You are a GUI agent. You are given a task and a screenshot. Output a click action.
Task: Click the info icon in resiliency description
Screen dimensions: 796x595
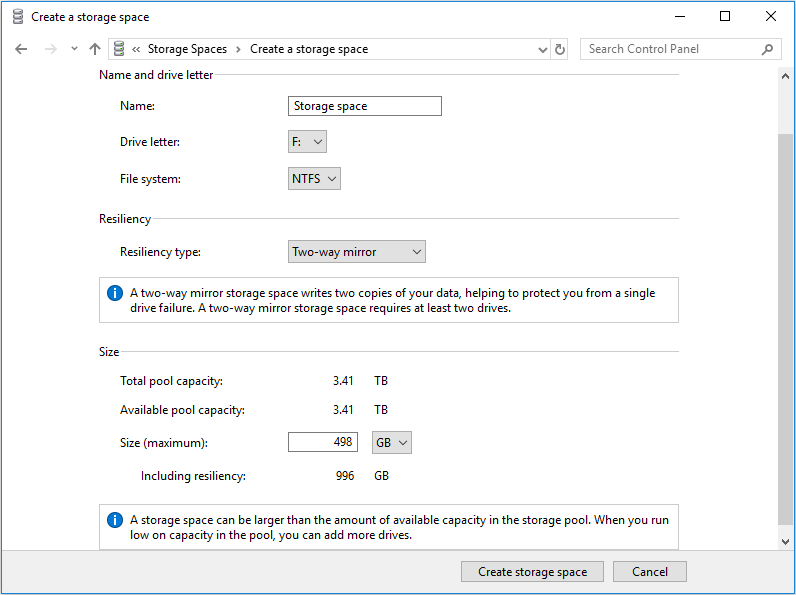(115, 293)
